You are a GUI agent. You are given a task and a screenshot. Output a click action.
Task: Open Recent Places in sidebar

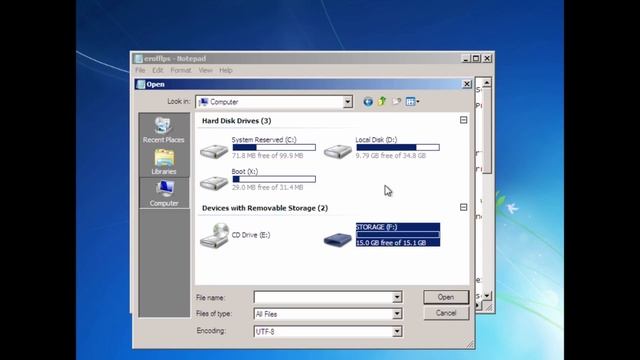164,129
